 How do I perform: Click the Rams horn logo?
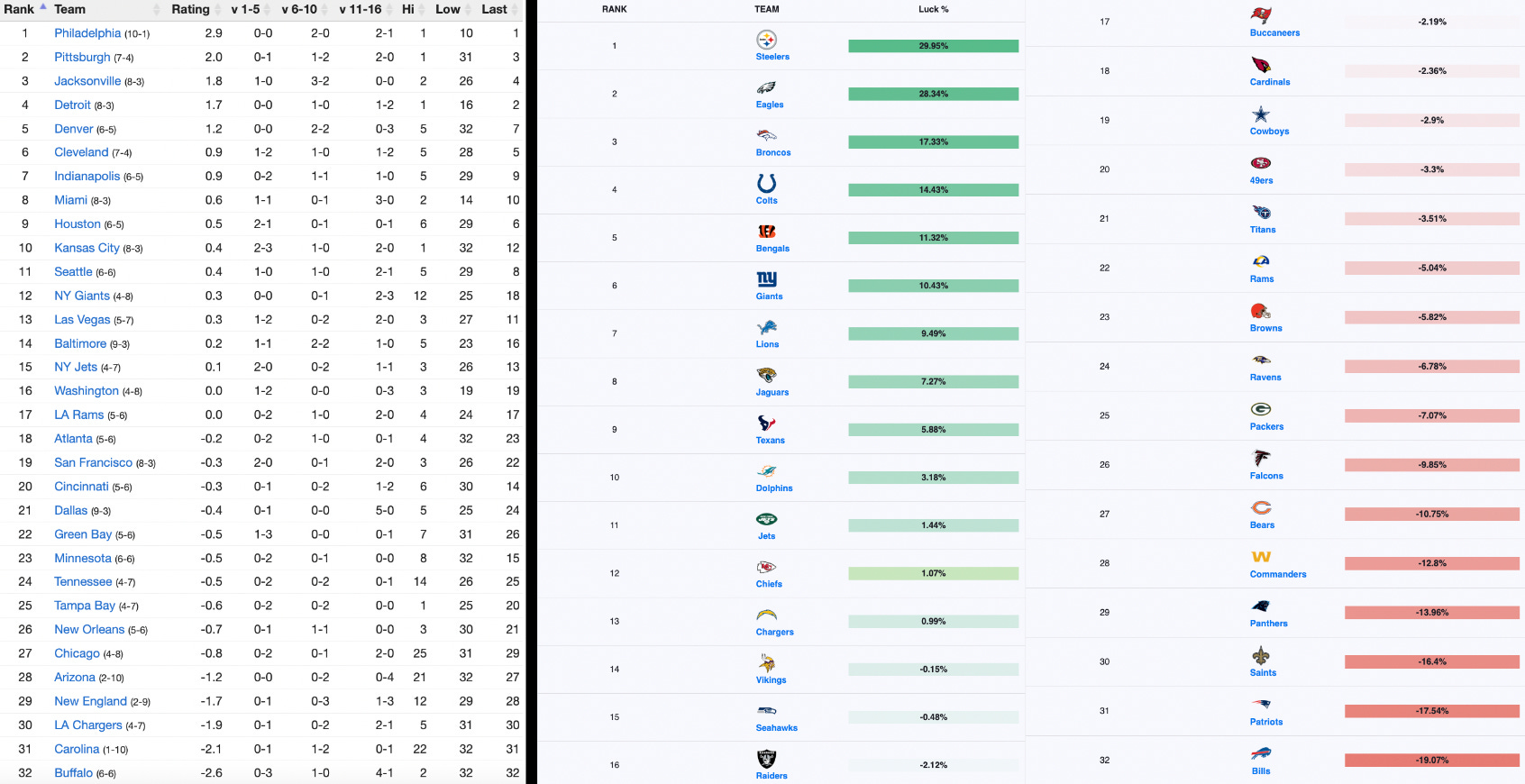[1261, 261]
